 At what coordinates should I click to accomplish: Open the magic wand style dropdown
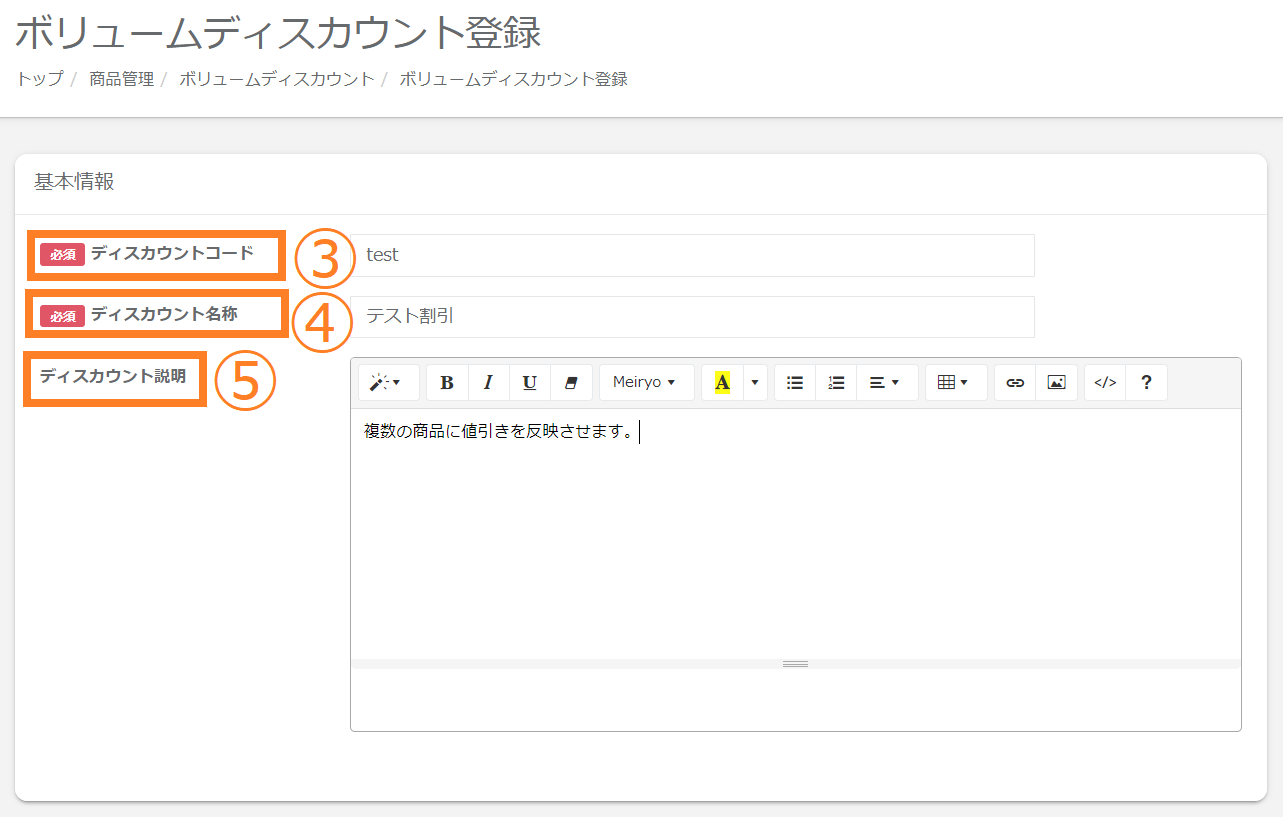point(388,383)
